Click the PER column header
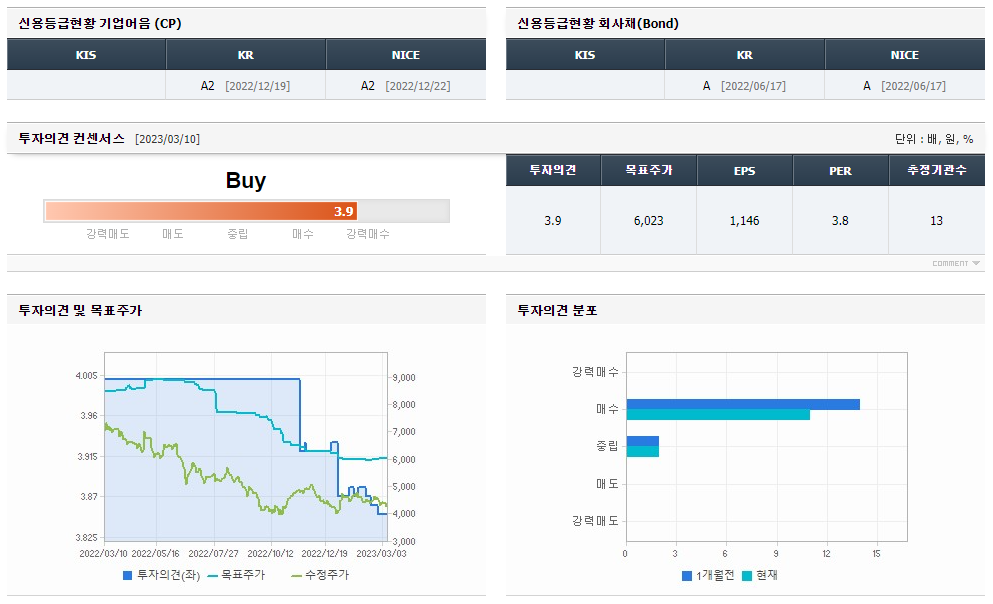The height and width of the screenshot is (604, 993). tap(840, 170)
